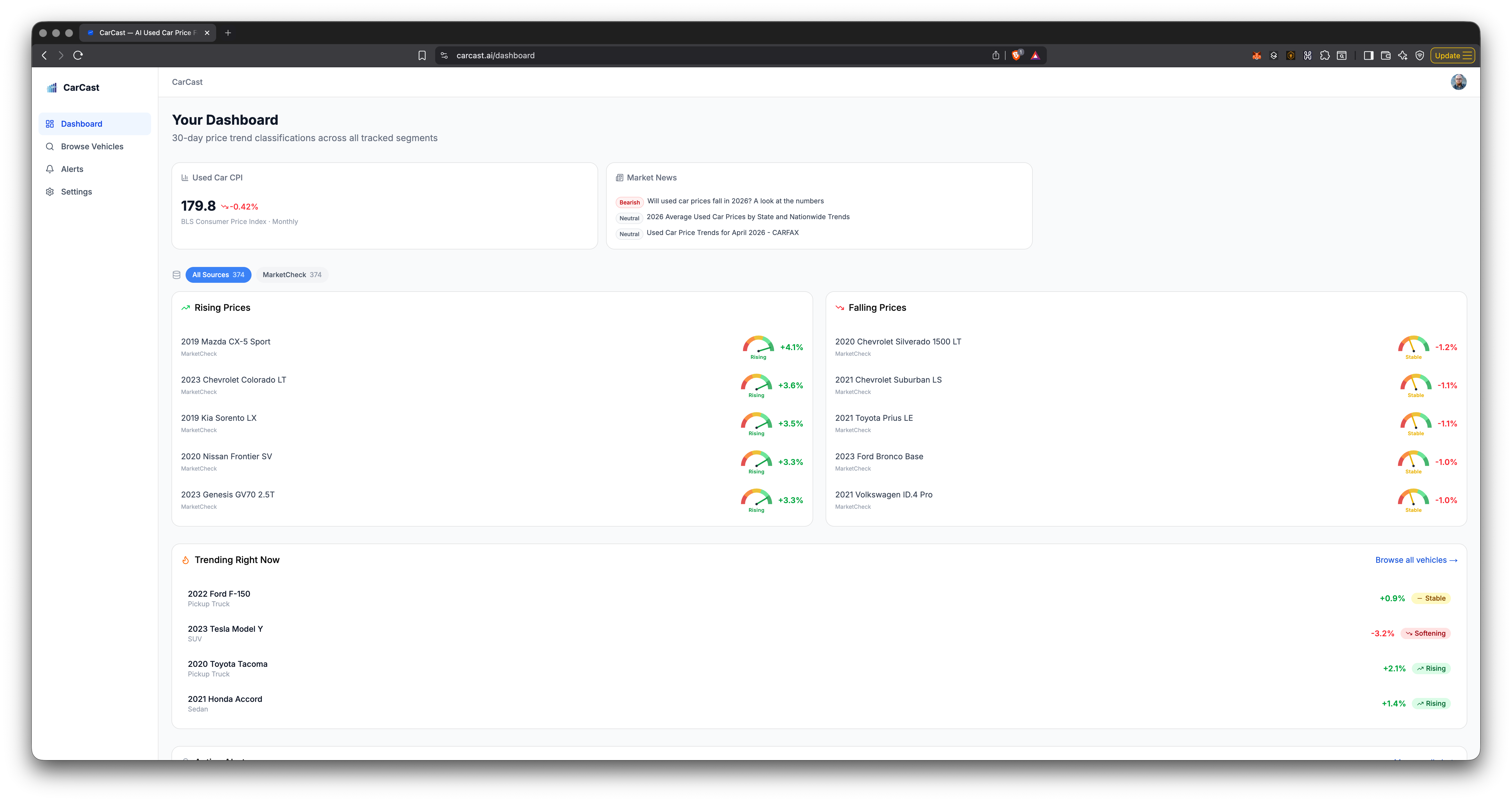Click the +3.6% change for Chevrolet Colorado LT
Screen dimensions: 1512x802
(791, 385)
